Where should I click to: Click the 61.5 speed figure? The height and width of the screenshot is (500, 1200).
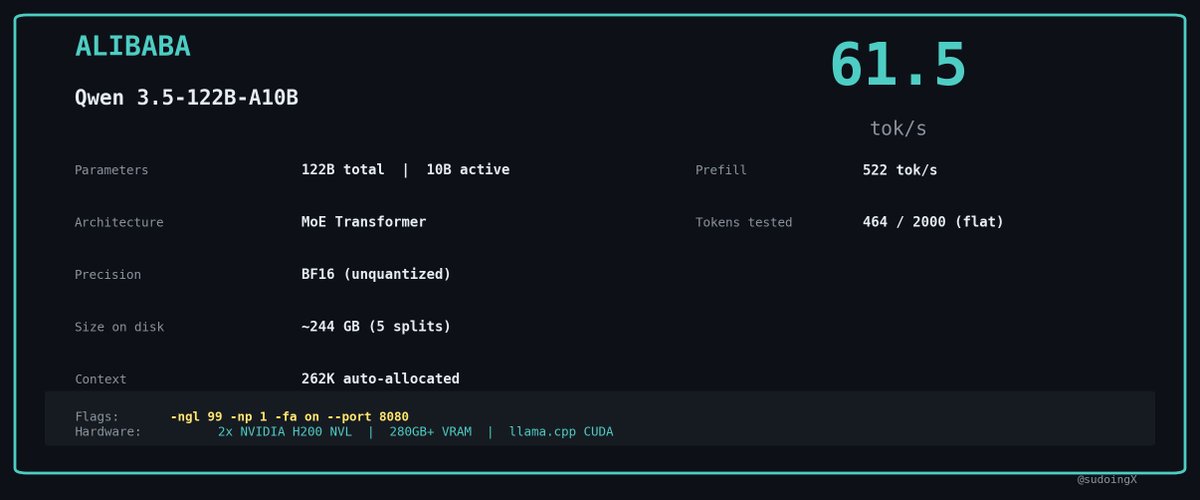point(898,65)
